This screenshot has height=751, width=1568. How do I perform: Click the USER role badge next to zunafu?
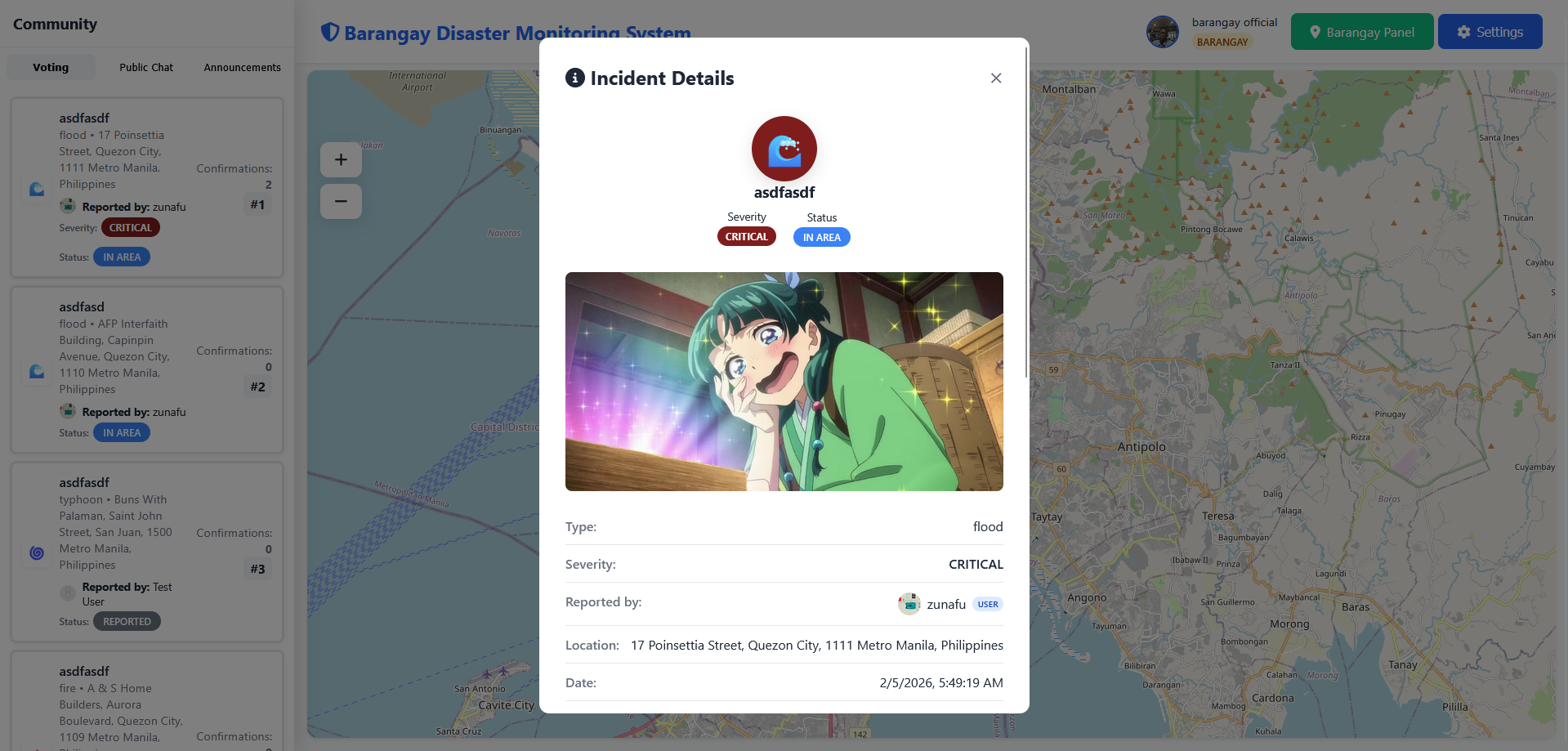coord(988,605)
